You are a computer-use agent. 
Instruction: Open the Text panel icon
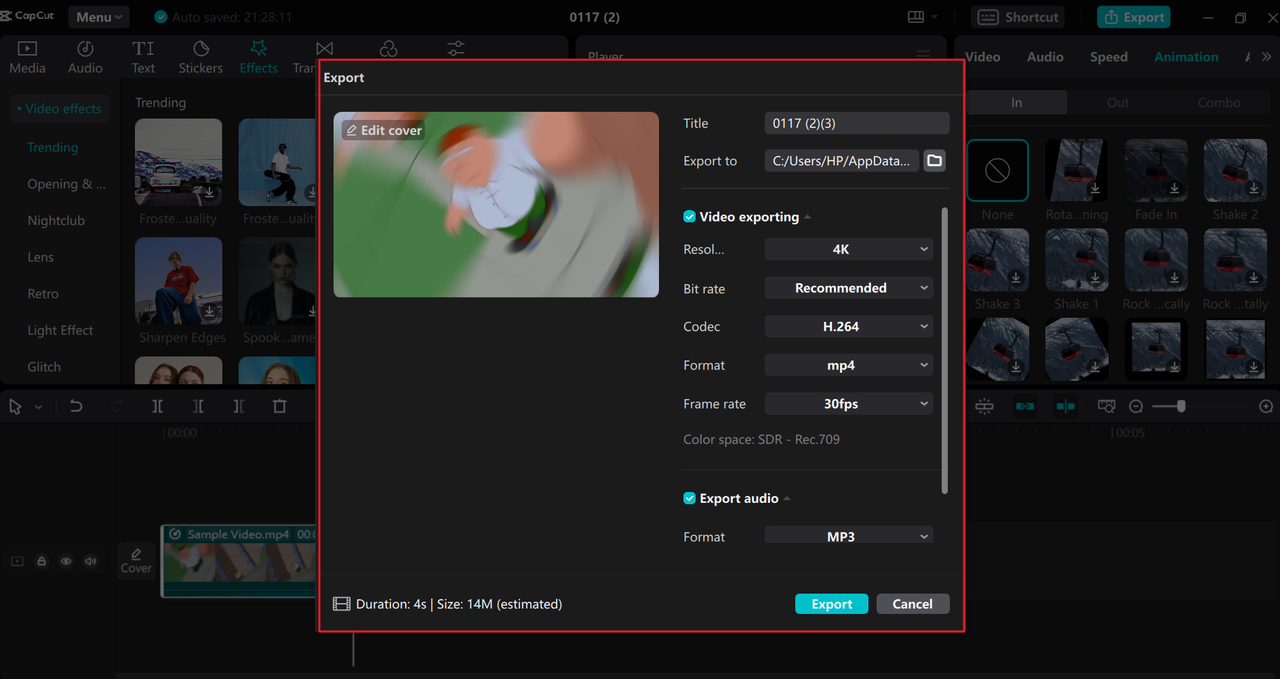pyautogui.click(x=143, y=58)
